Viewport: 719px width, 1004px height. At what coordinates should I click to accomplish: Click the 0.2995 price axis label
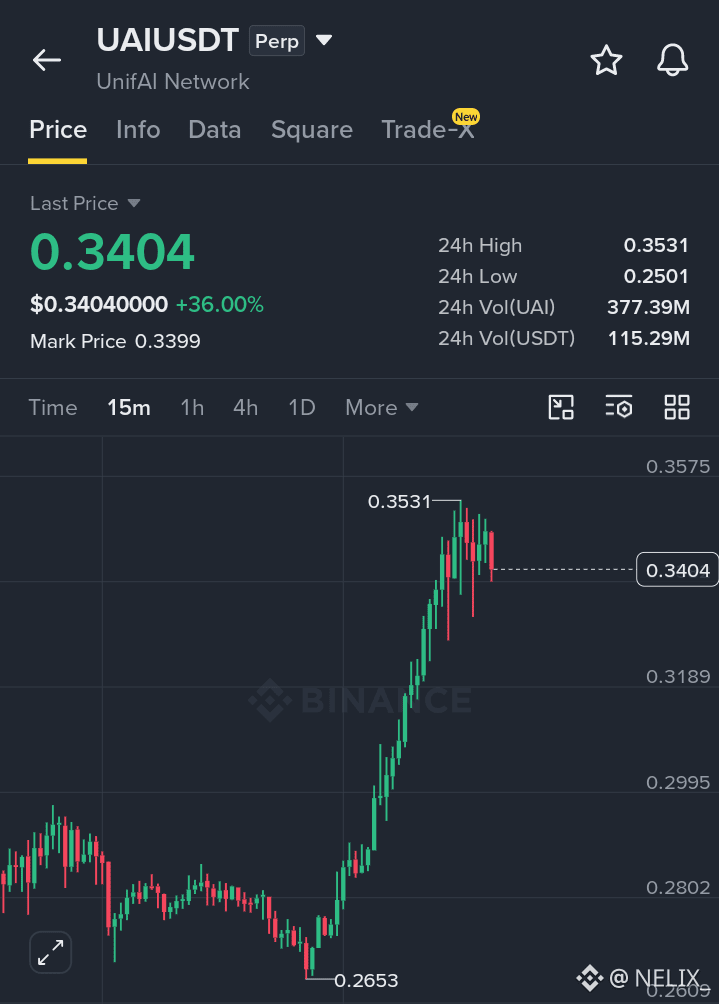678,782
